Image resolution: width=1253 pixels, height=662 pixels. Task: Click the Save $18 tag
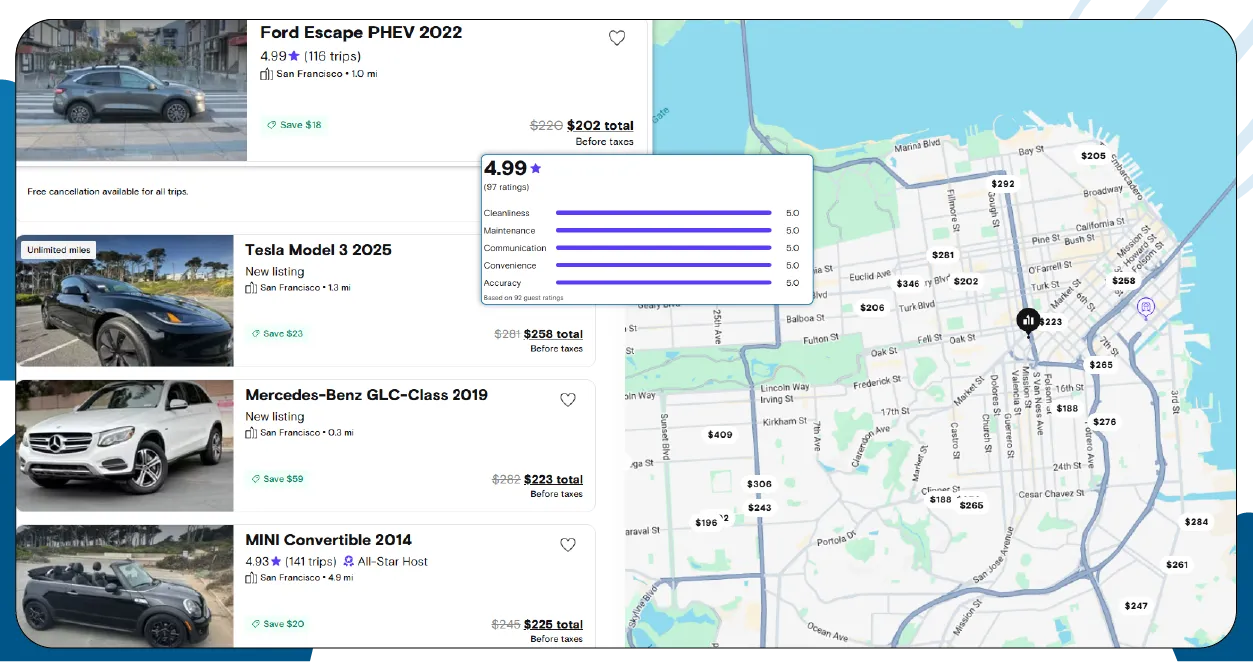(294, 125)
